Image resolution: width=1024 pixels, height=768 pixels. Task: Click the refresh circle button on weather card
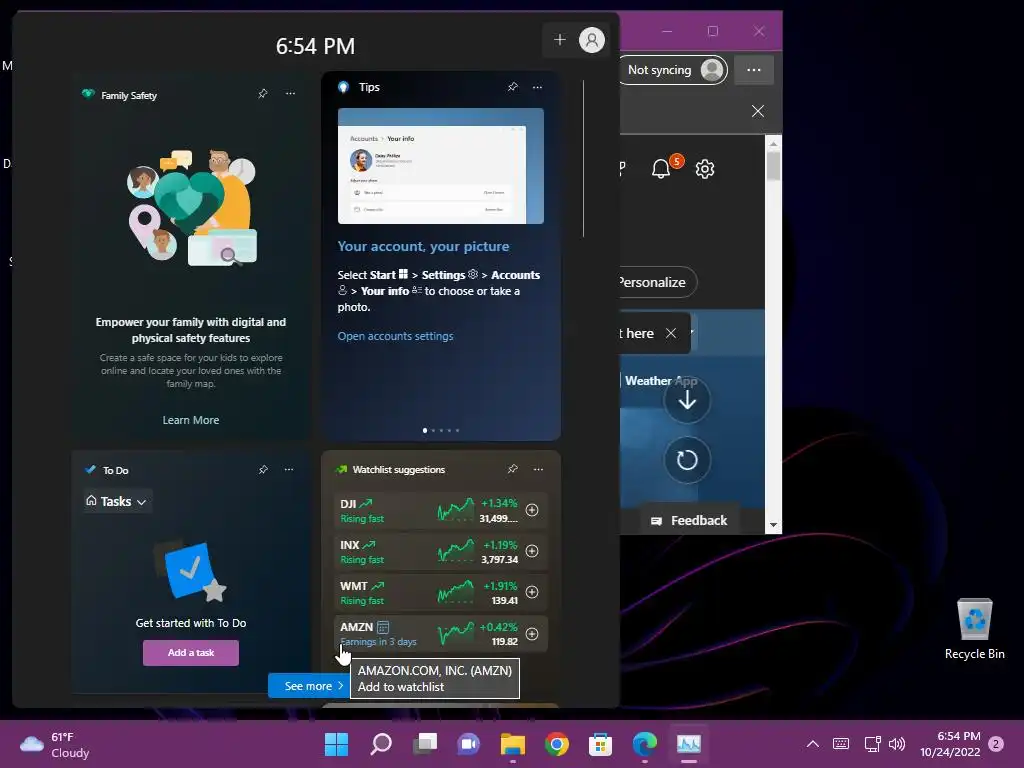(687, 460)
